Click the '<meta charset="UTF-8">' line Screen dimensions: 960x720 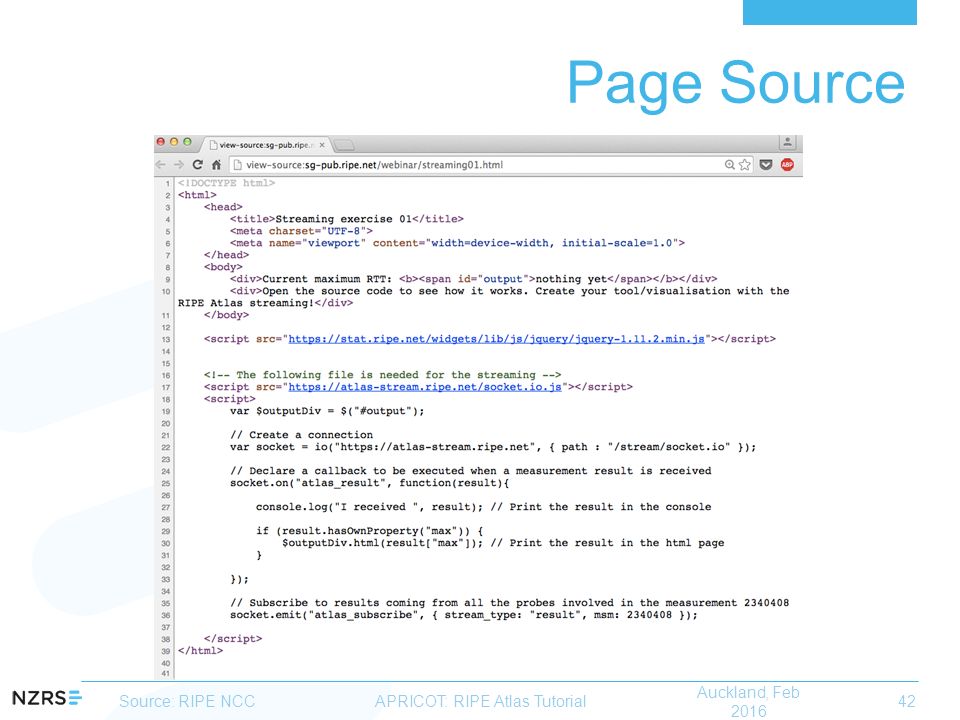pyautogui.click(x=301, y=231)
